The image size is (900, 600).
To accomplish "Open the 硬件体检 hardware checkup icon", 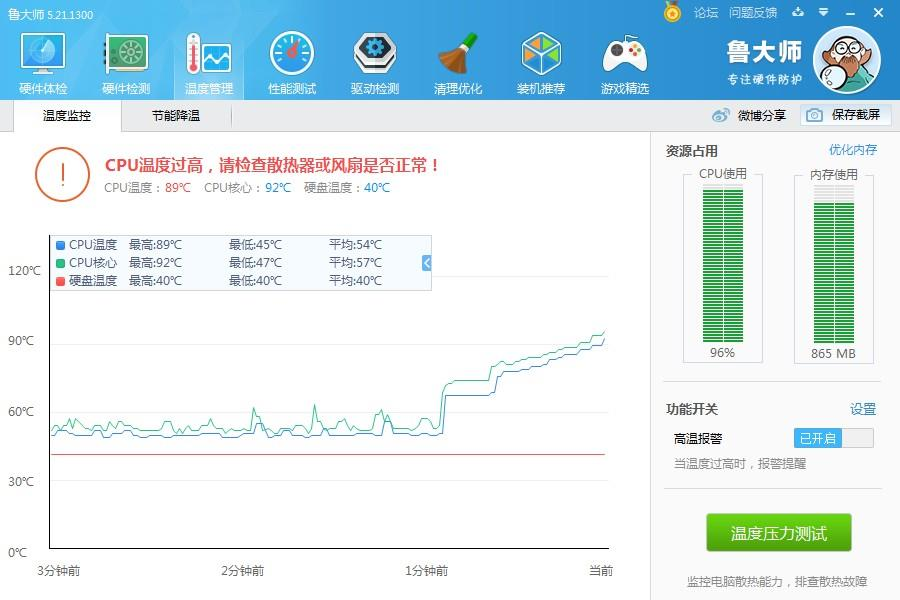I will [x=43, y=62].
